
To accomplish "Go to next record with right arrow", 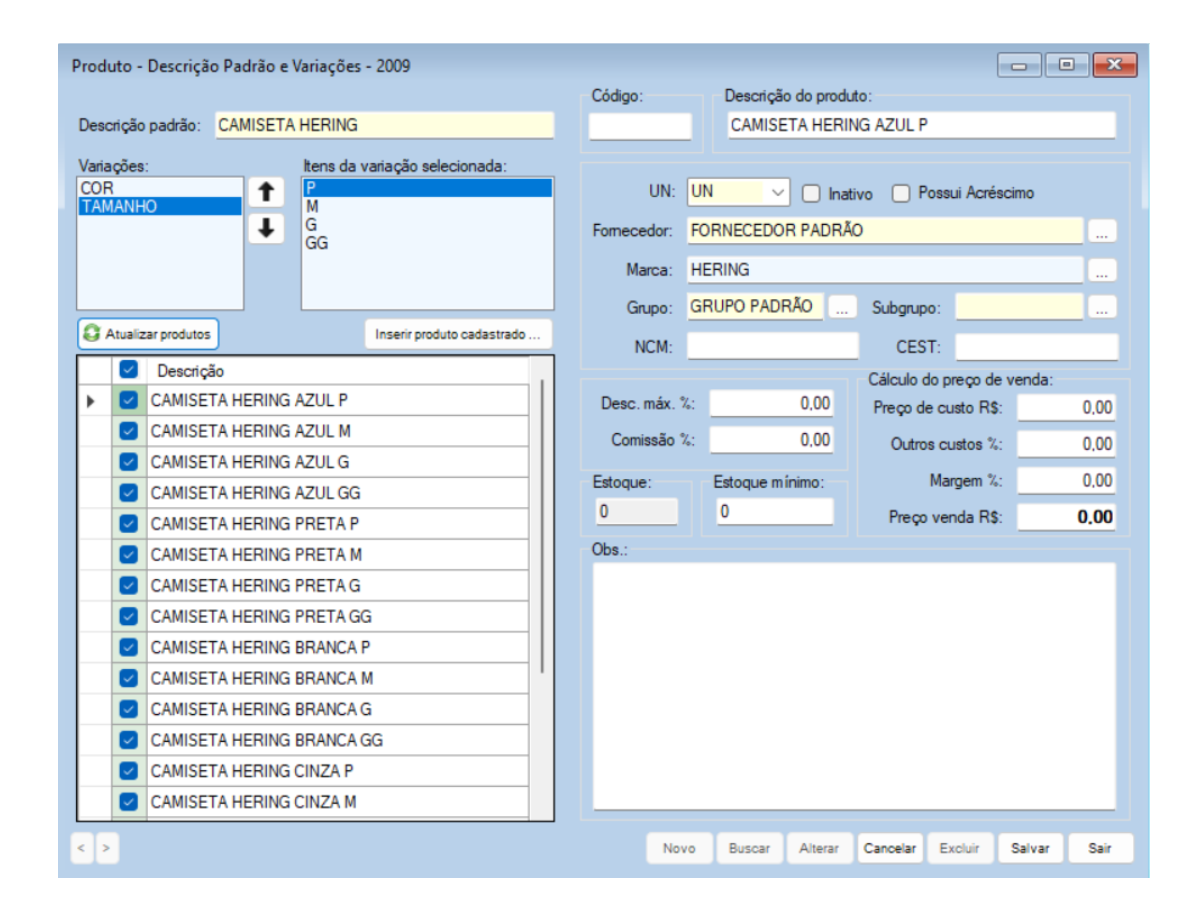I will tap(105, 849).
